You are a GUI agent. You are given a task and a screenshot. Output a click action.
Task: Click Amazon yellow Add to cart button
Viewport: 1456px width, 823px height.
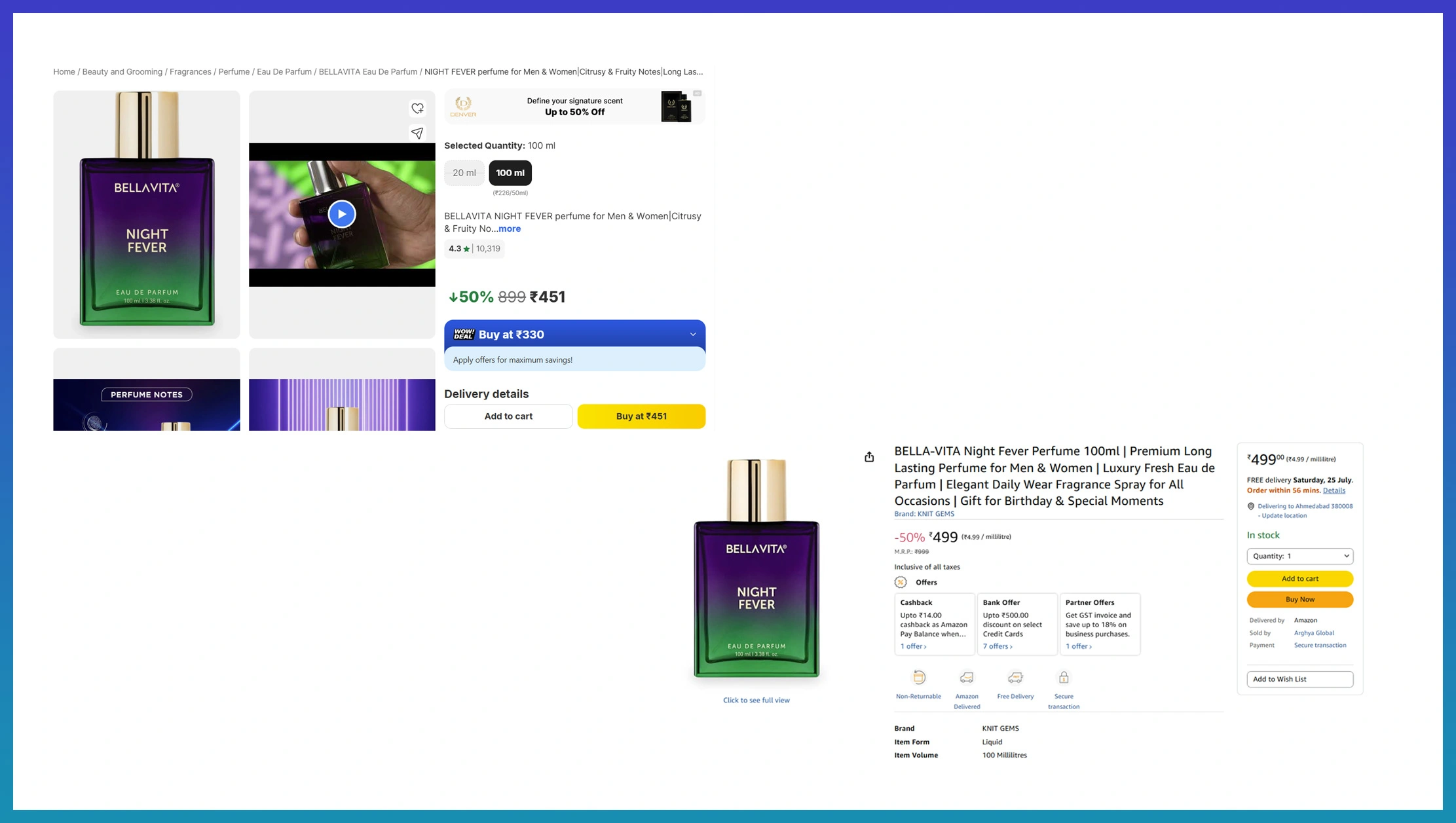[1299, 579]
